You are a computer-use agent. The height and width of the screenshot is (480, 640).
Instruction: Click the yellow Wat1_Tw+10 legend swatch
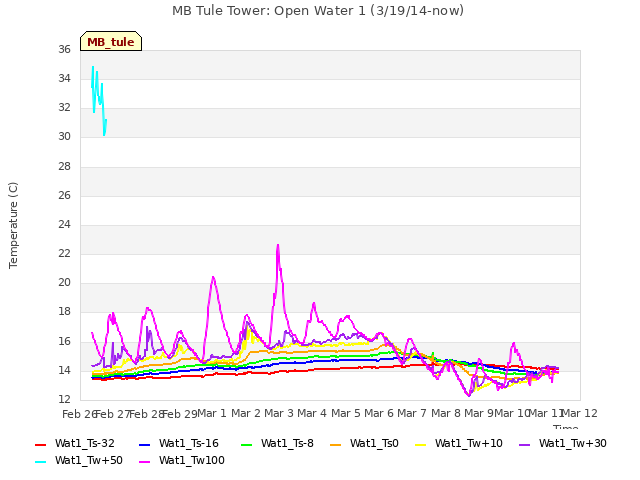[x=420, y=444]
